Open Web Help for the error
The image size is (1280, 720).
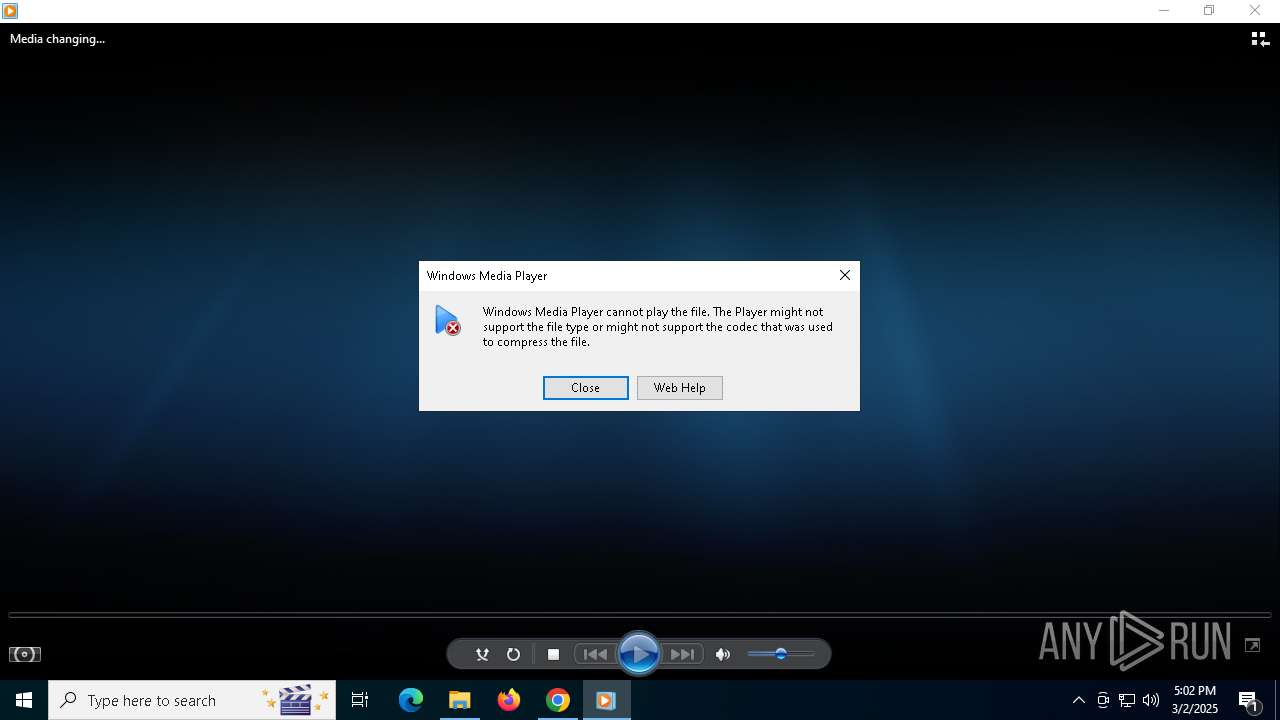click(679, 388)
